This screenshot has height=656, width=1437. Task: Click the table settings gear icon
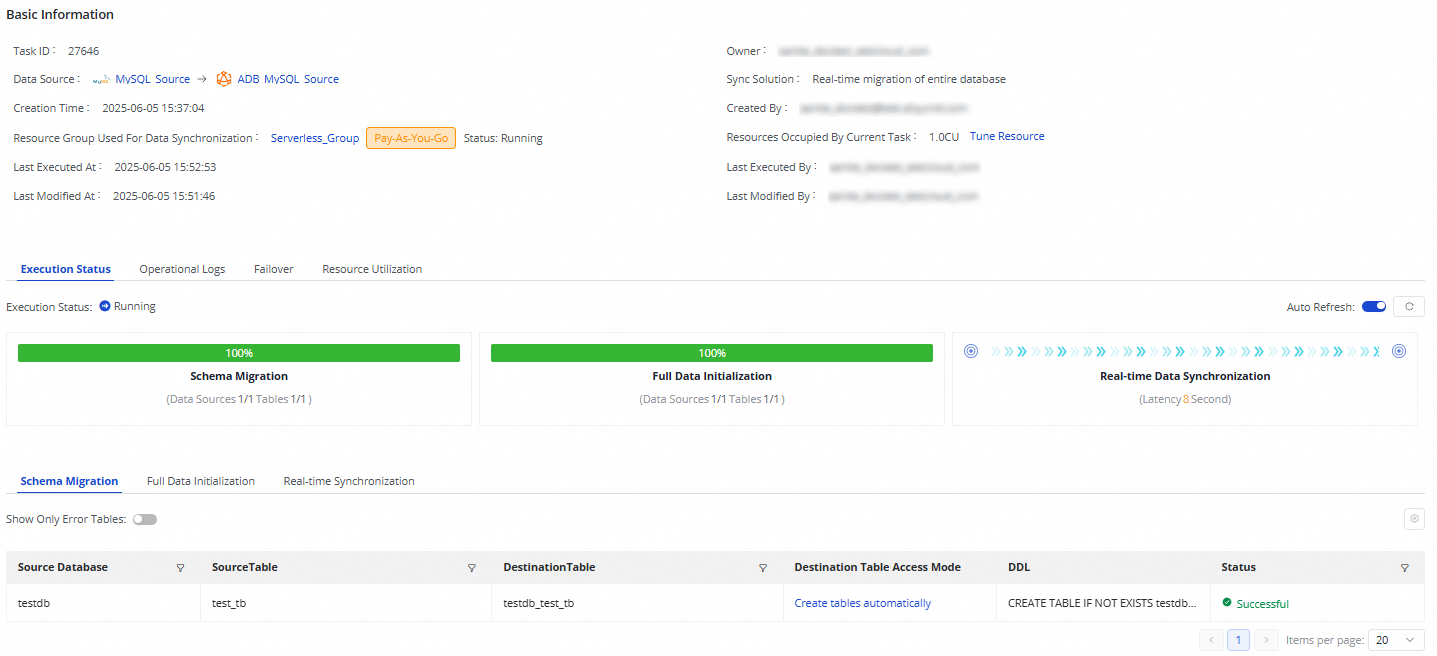tap(1414, 518)
